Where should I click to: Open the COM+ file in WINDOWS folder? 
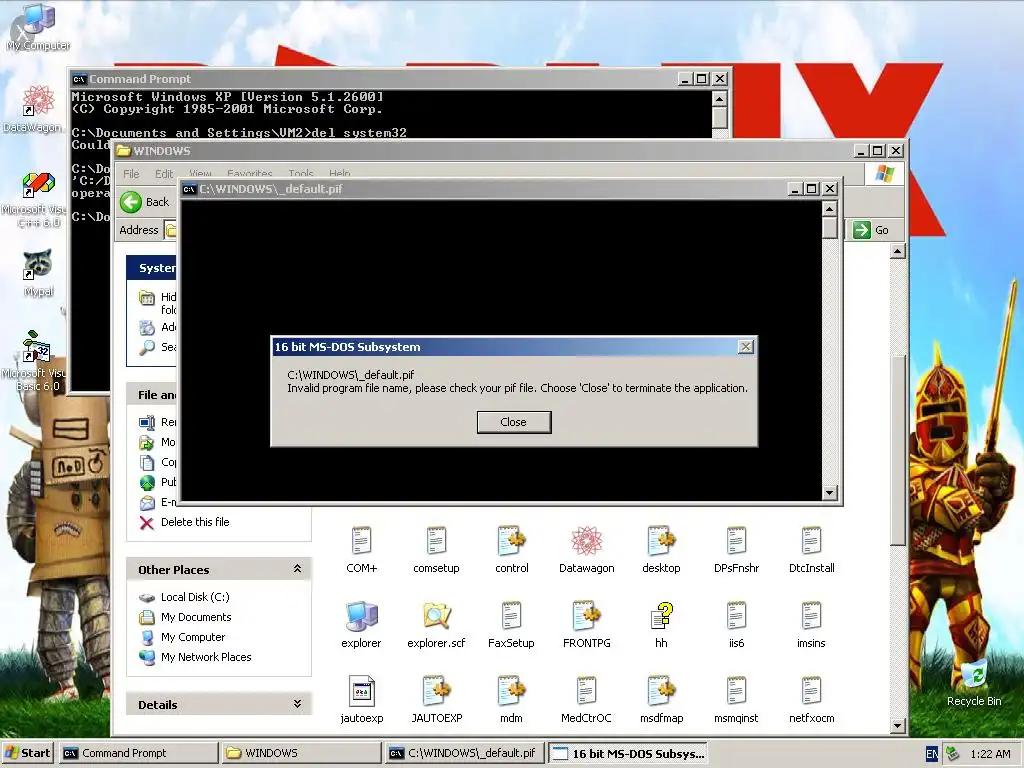coord(361,550)
